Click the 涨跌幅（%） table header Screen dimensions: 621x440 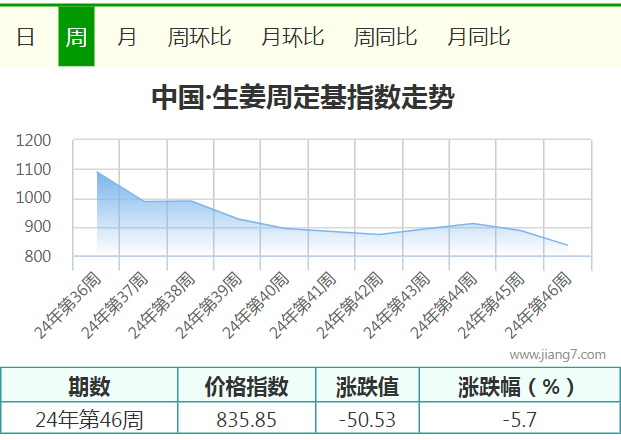(x=519, y=386)
